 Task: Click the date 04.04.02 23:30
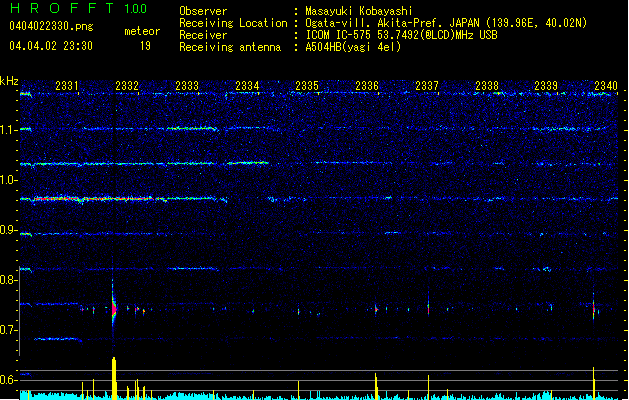coord(51,46)
